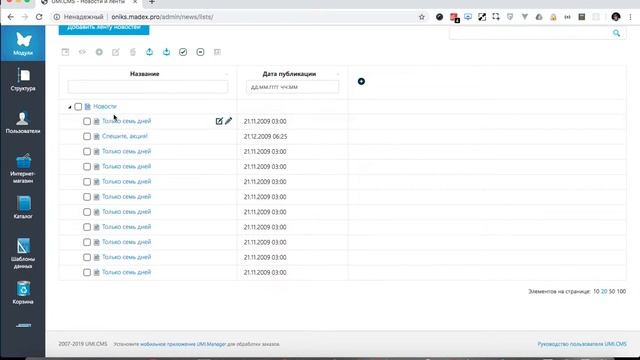The width and height of the screenshot is (640, 360).
Task: Open the Chrome profile avatar
Action: (616, 17)
